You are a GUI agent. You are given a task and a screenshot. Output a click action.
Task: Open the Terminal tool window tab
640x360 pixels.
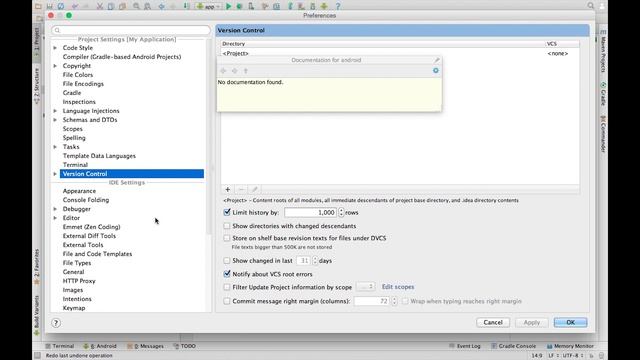[x=60, y=346]
